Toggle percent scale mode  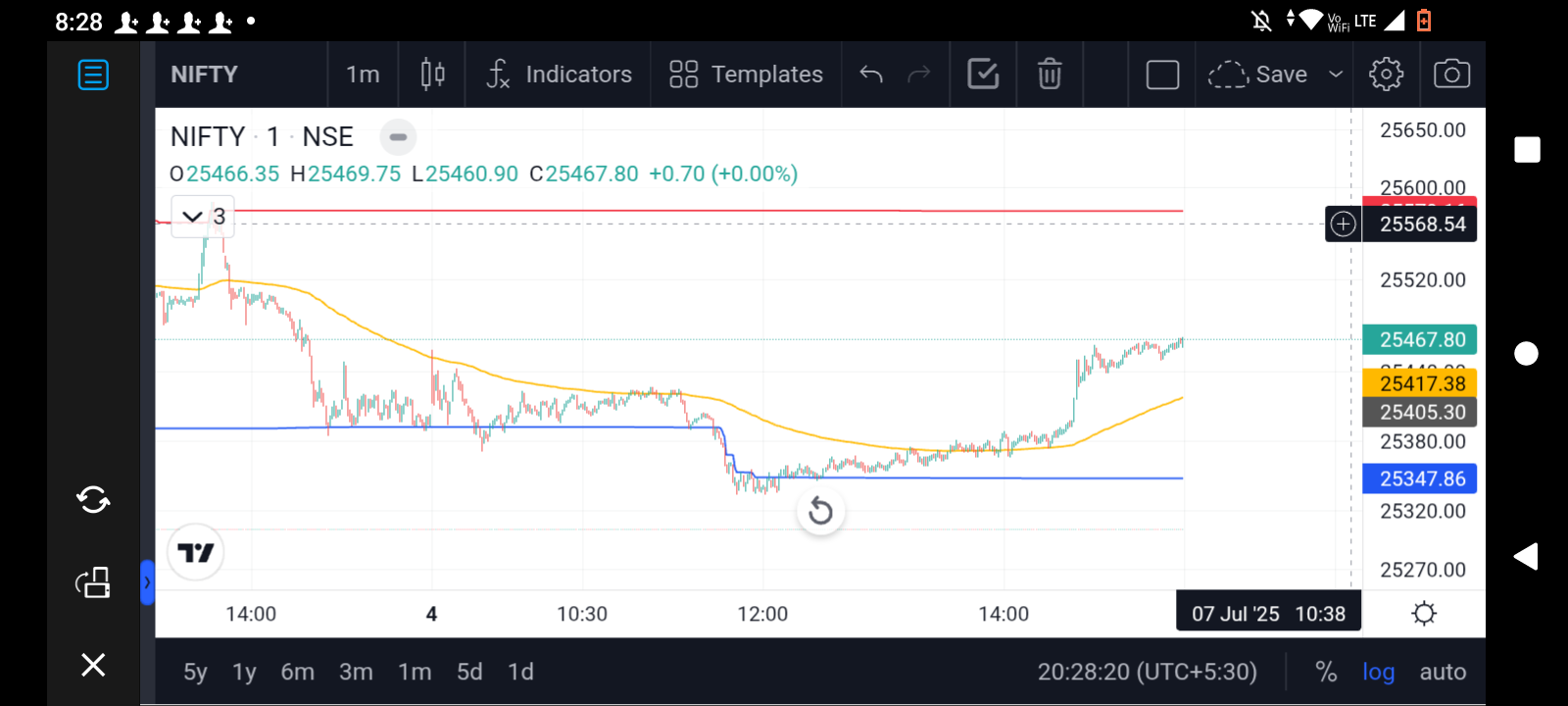pyautogui.click(x=1326, y=672)
